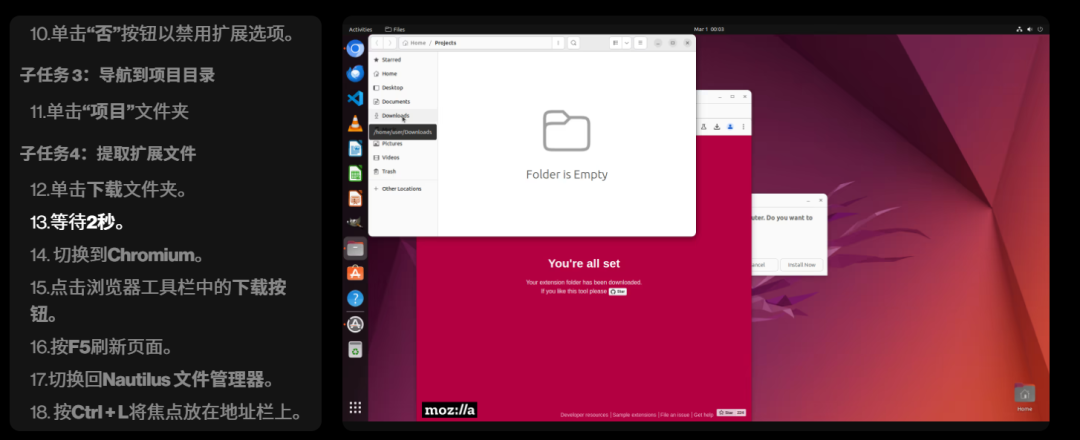Open Trash in Files sidebar
The height and width of the screenshot is (440, 1080).
403,171
